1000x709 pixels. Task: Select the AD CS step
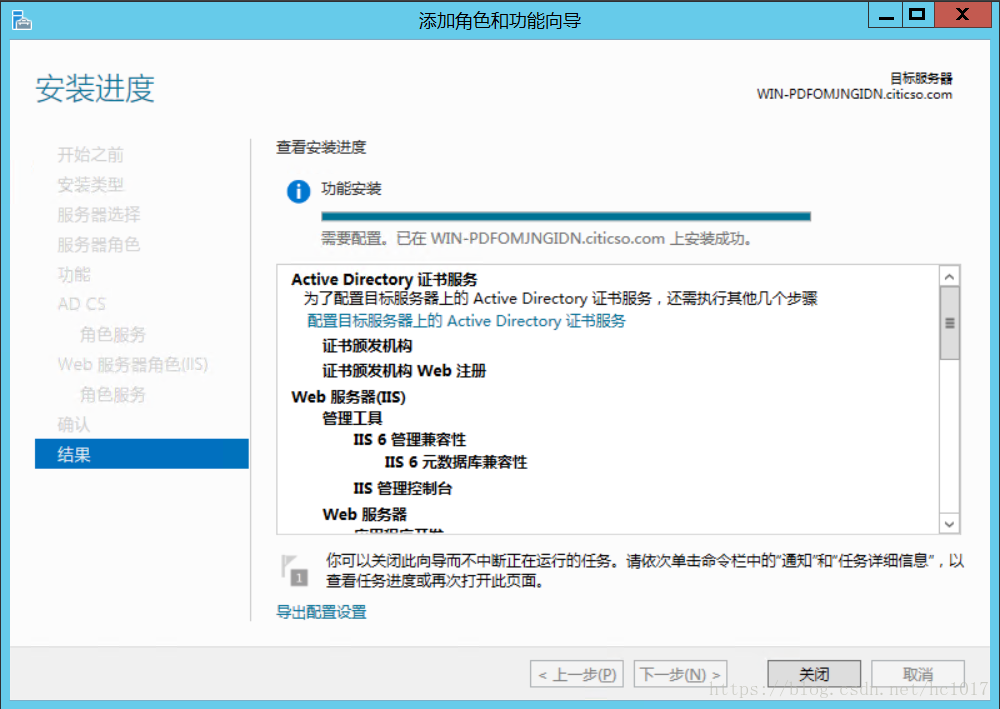(82, 304)
